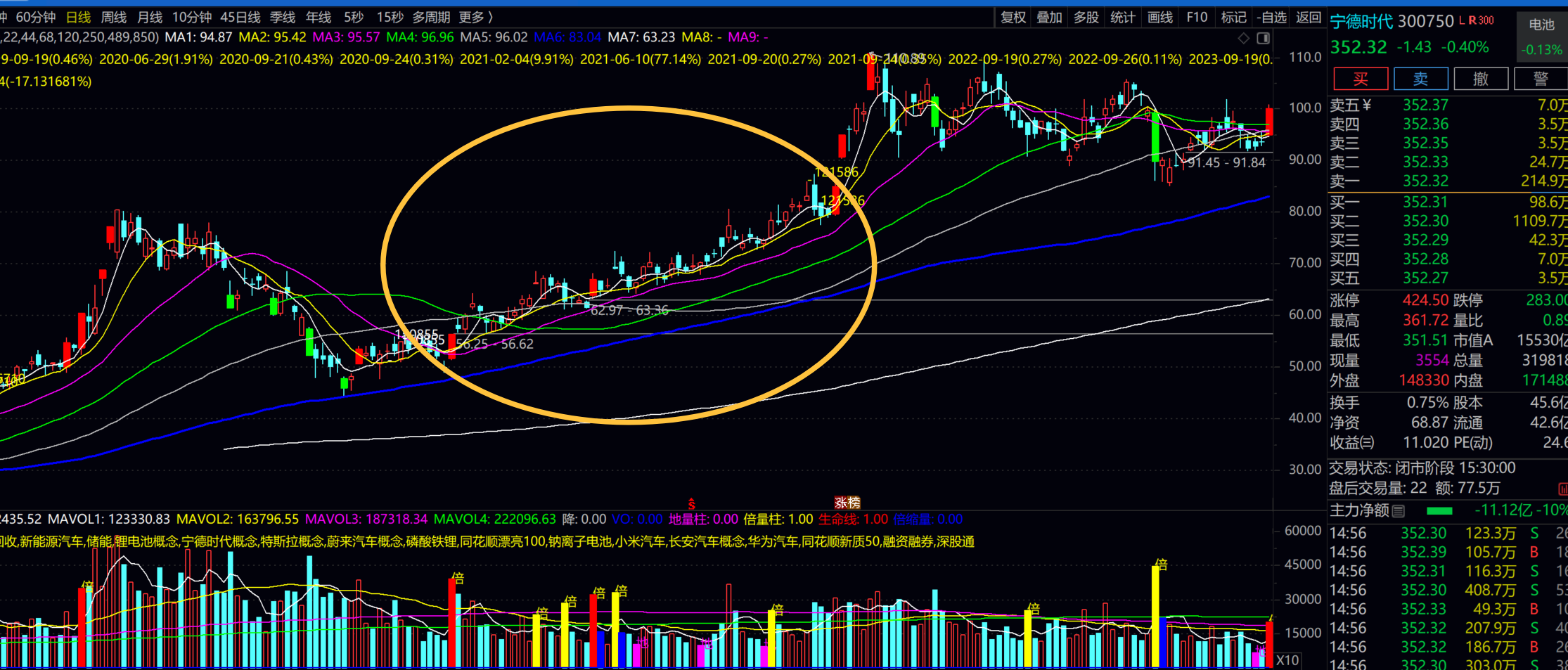This screenshot has width=1568, height=670.
Task: Open the 复权 adjustment menu
Action: pos(1013,17)
